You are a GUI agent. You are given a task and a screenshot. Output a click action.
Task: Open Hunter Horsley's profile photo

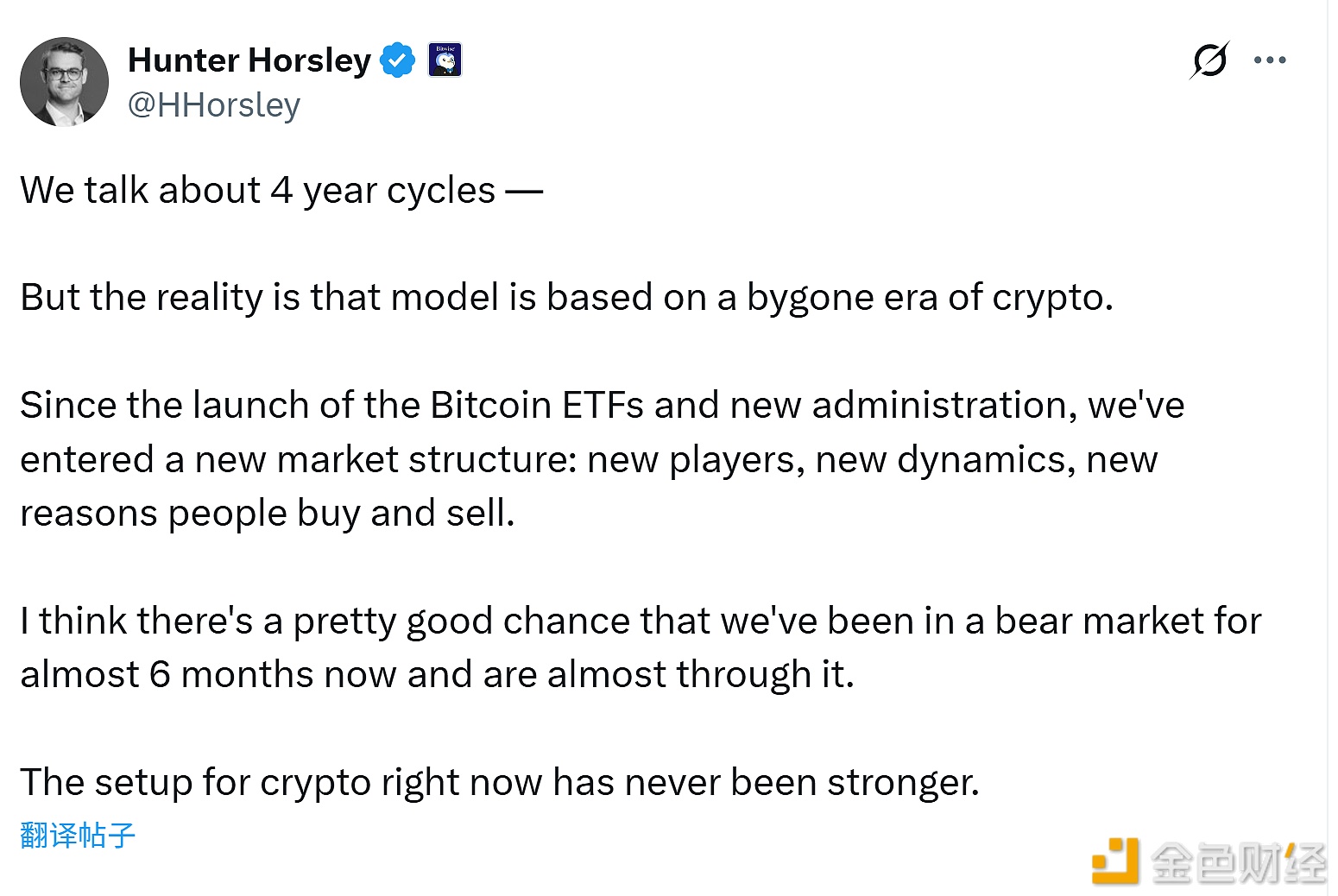(x=65, y=82)
